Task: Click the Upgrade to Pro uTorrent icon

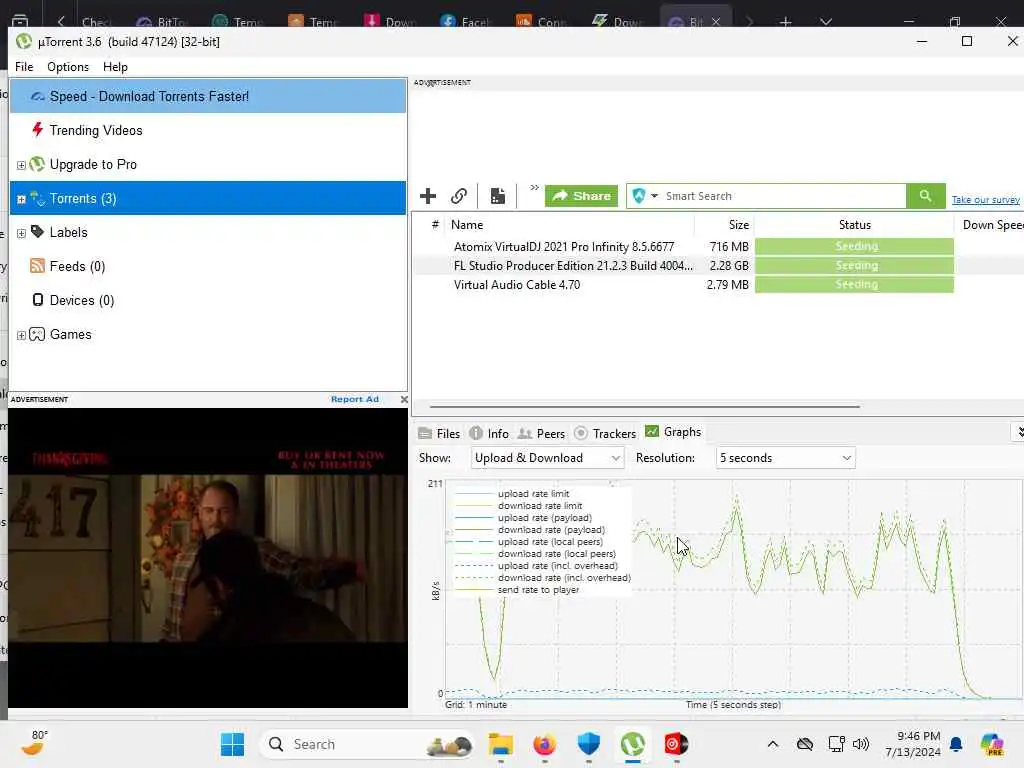Action: (37, 164)
